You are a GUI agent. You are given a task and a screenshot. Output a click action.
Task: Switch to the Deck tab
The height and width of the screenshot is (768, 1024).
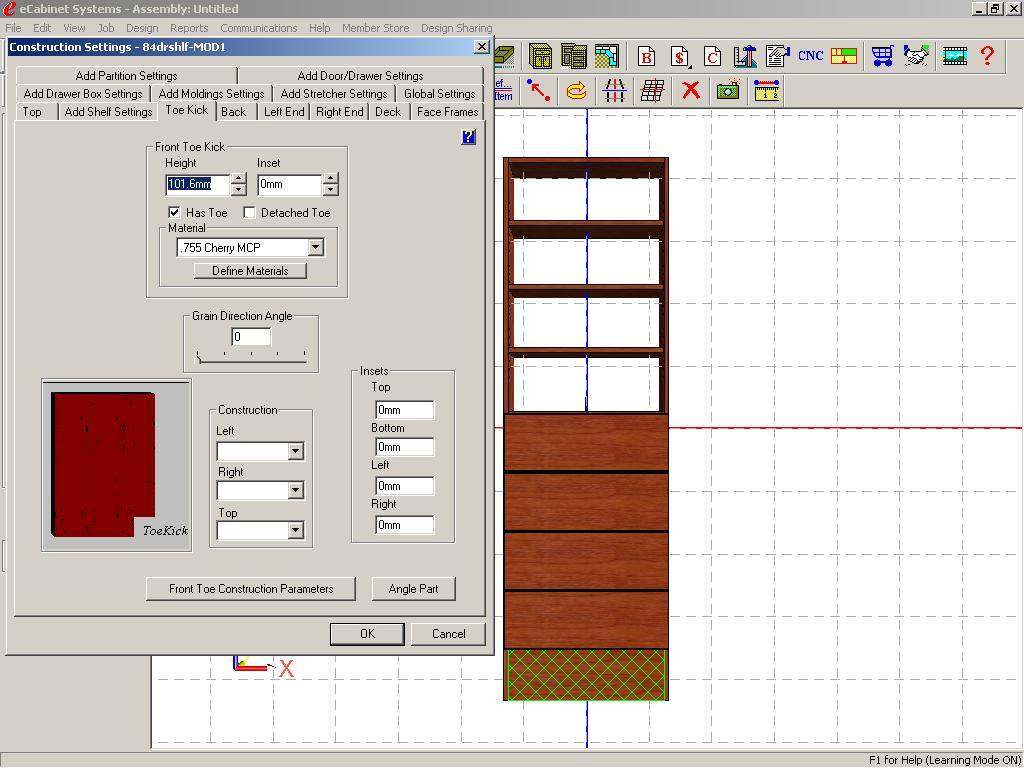pyautogui.click(x=388, y=112)
